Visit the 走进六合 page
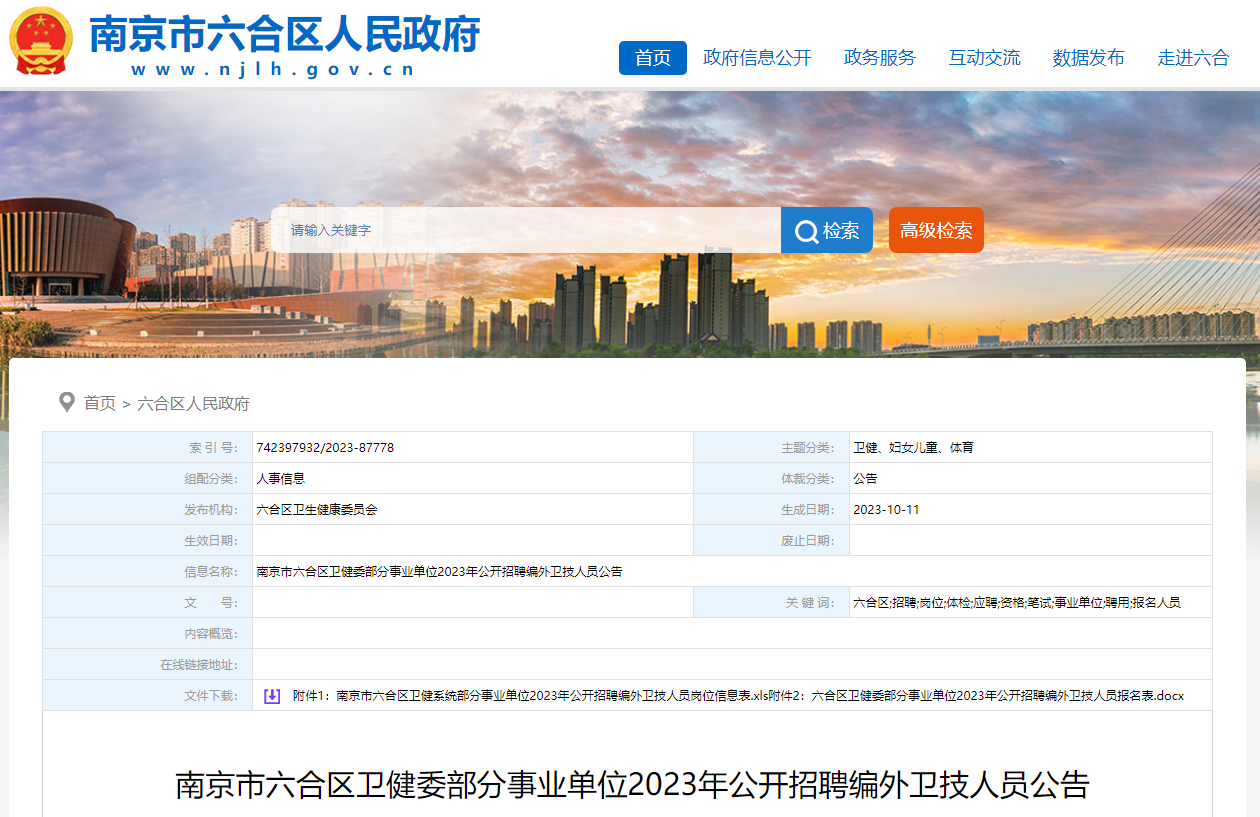The height and width of the screenshot is (817, 1260). (x=1193, y=58)
